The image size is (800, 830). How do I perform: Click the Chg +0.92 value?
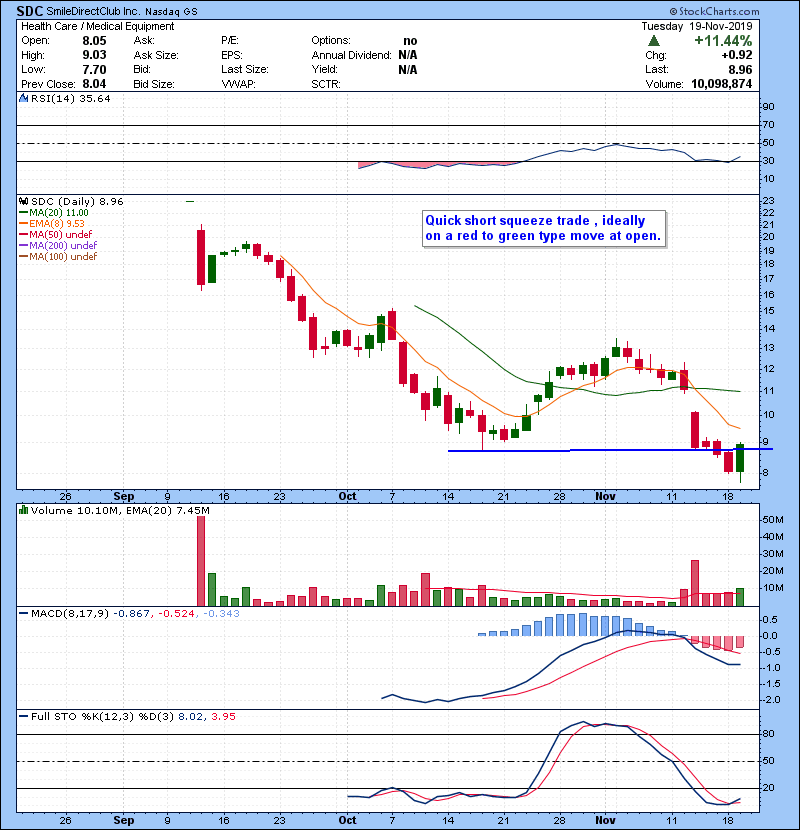[x=736, y=55]
